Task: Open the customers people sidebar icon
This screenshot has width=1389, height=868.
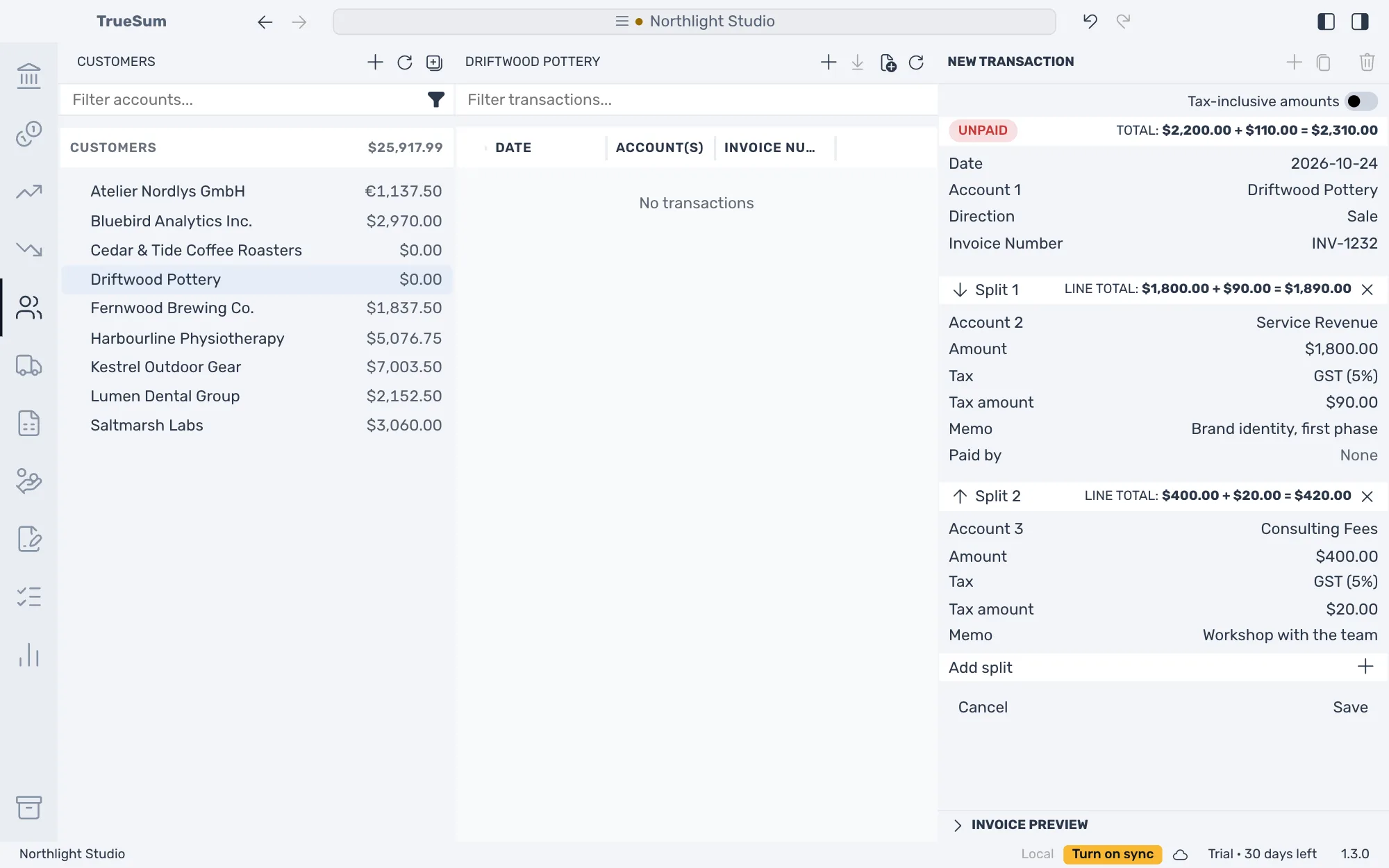Action: tap(28, 307)
